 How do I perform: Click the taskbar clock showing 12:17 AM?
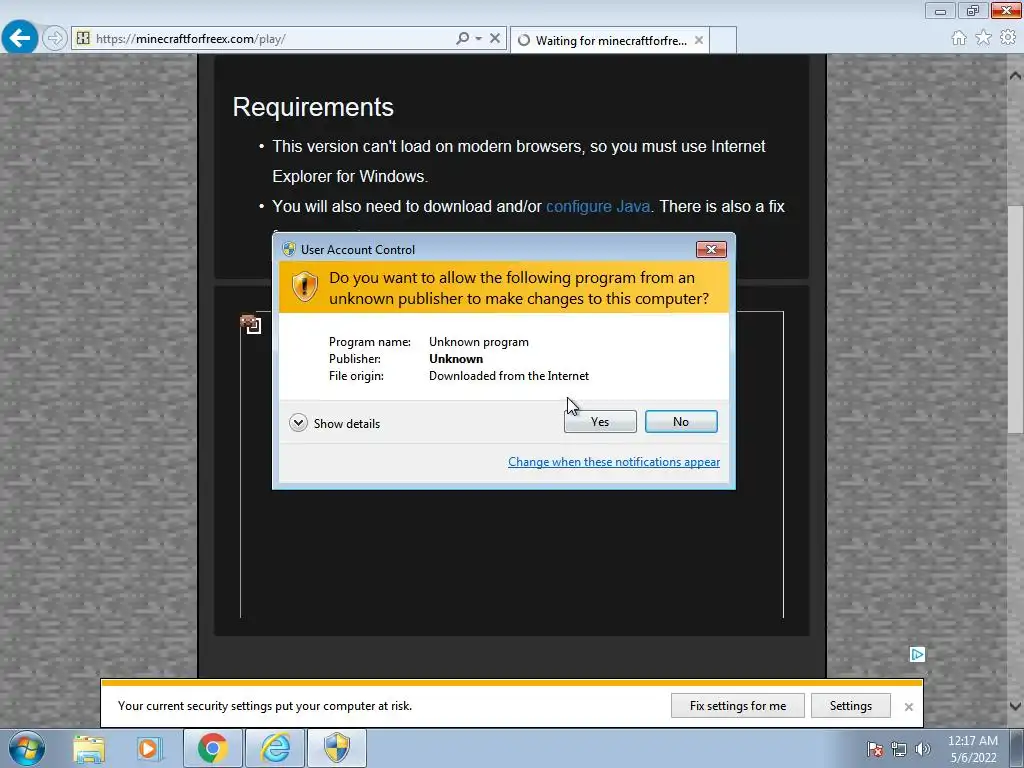tap(973, 749)
